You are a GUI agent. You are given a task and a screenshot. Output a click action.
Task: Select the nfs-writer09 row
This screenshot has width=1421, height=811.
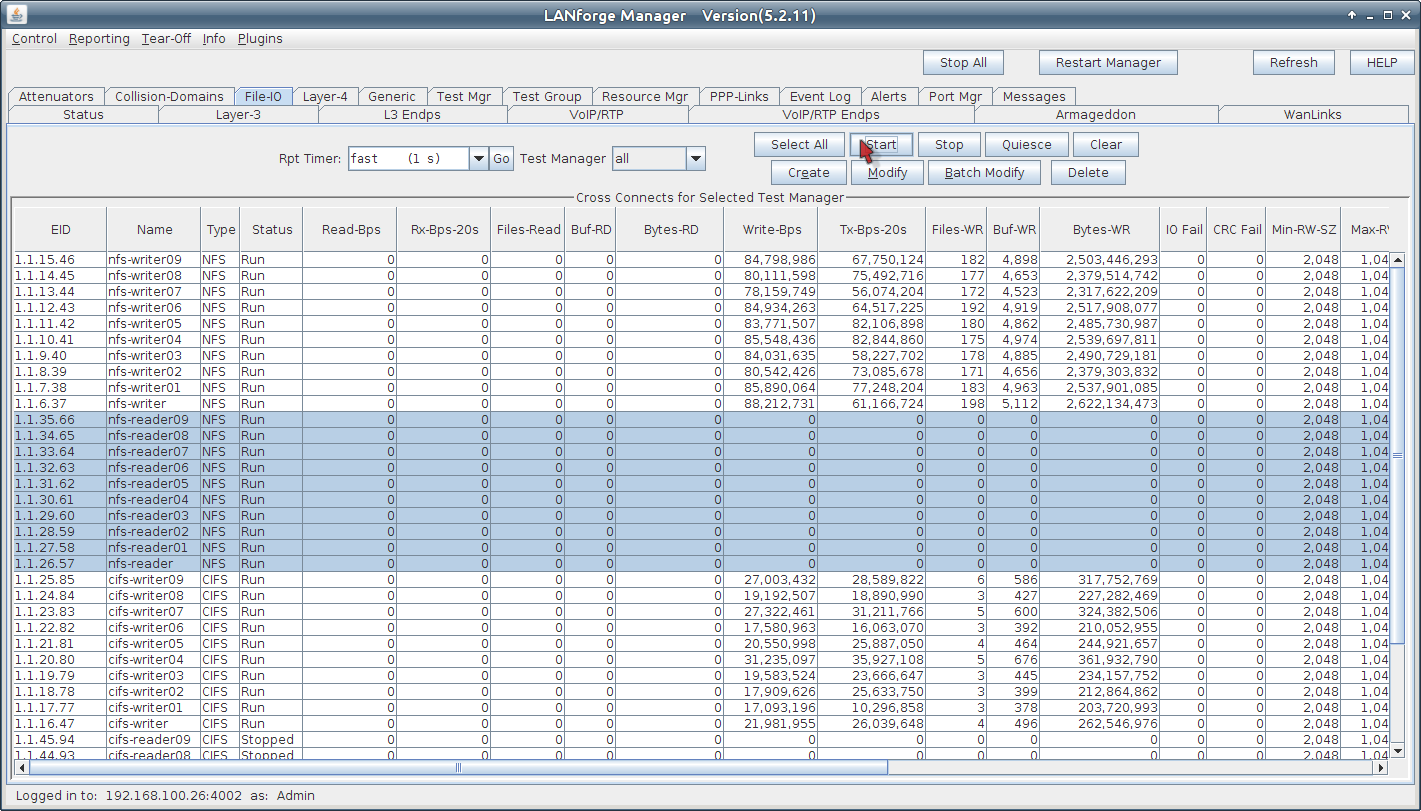point(701,259)
